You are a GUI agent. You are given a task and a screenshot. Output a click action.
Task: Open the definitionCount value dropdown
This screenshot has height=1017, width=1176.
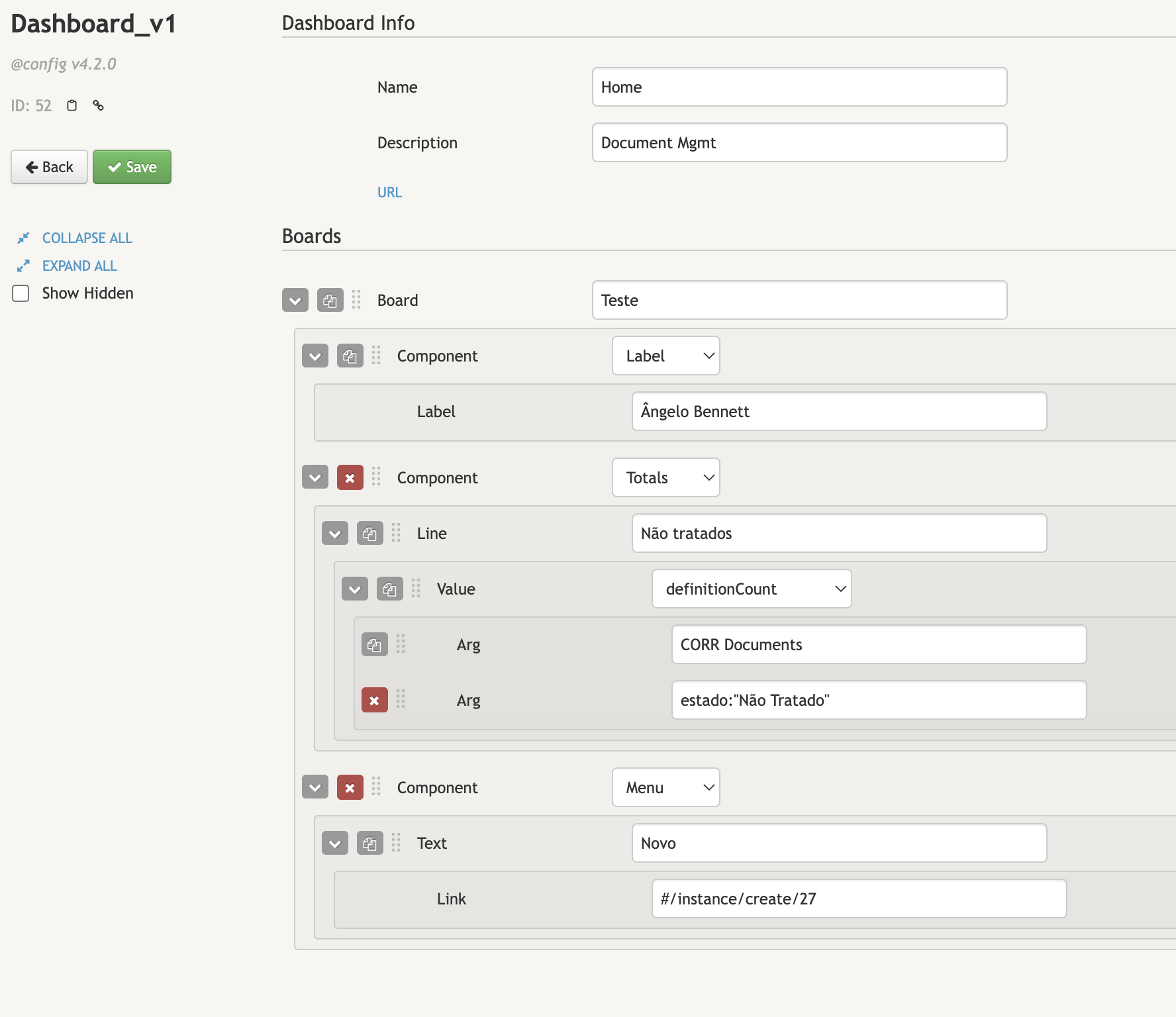[752, 589]
